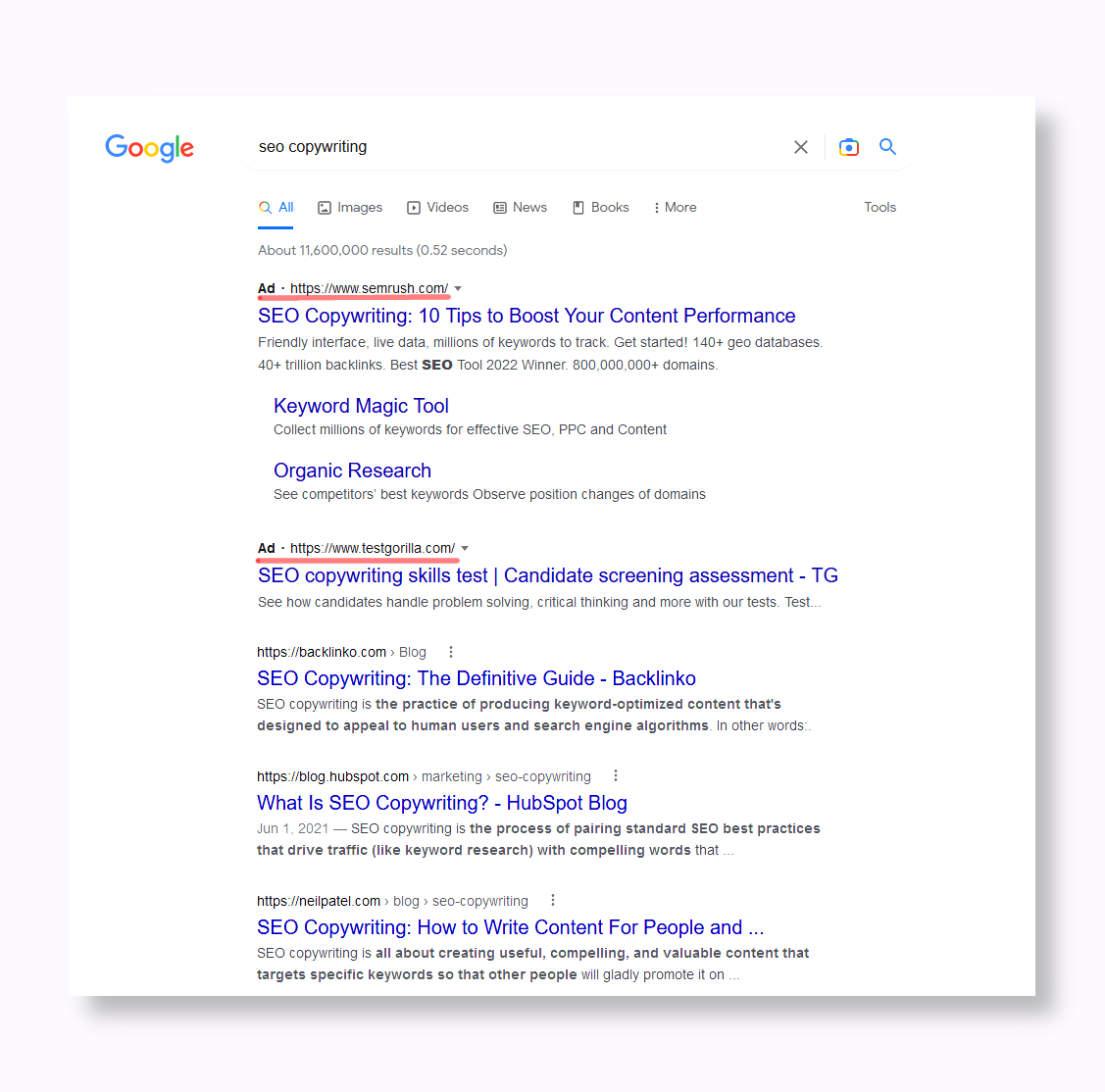Image resolution: width=1105 pixels, height=1092 pixels.
Task: Click the magnifier icon in the All tab
Action: [x=265, y=208]
